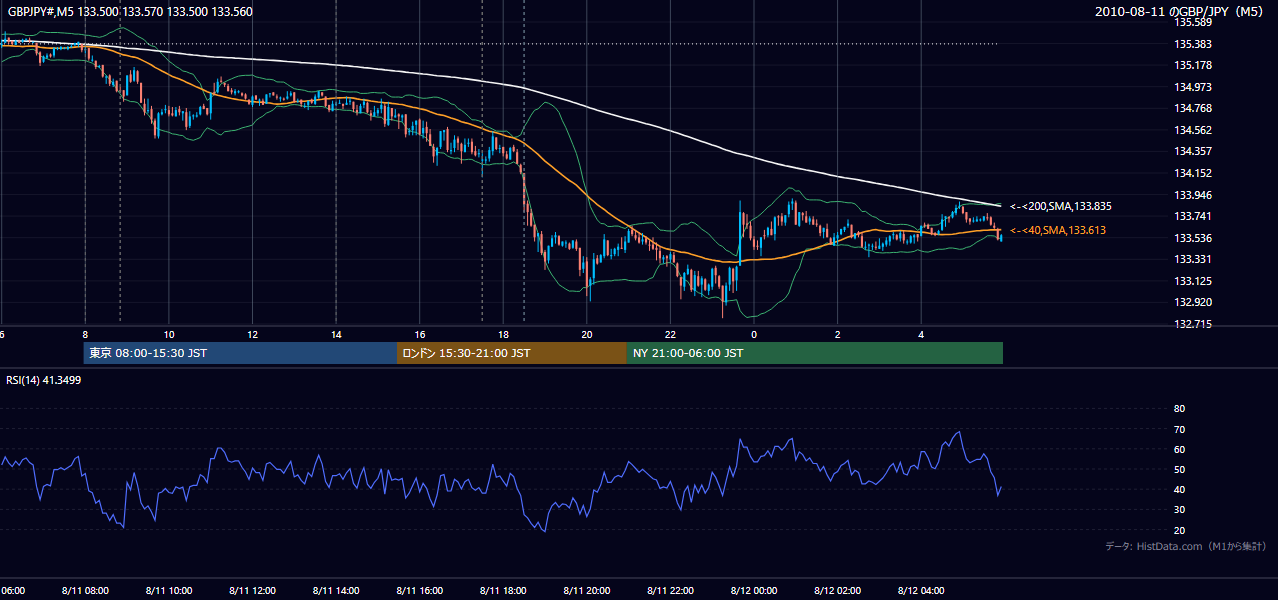The height and width of the screenshot is (600, 1278).
Task: Click price level 133.331 on the axis
Action: pos(1192,259)
